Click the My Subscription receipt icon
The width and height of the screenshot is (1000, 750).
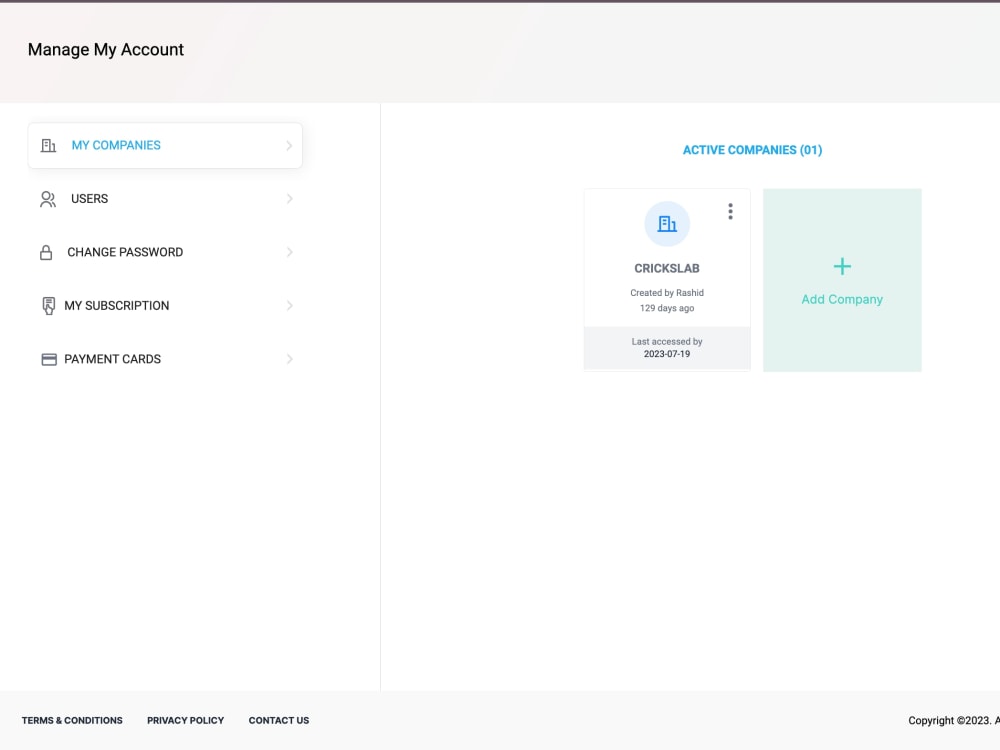[x=48, y=306]
